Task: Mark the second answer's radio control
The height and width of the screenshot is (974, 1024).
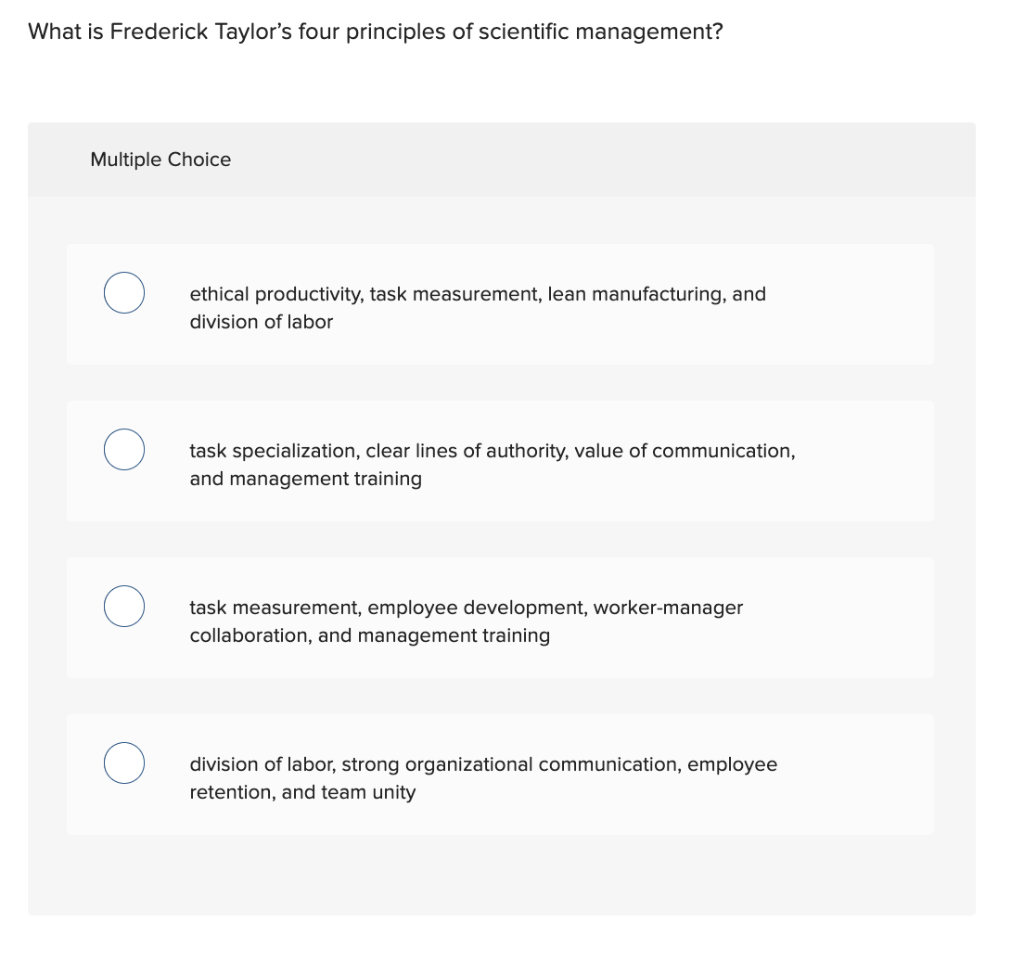Action: 124,449
